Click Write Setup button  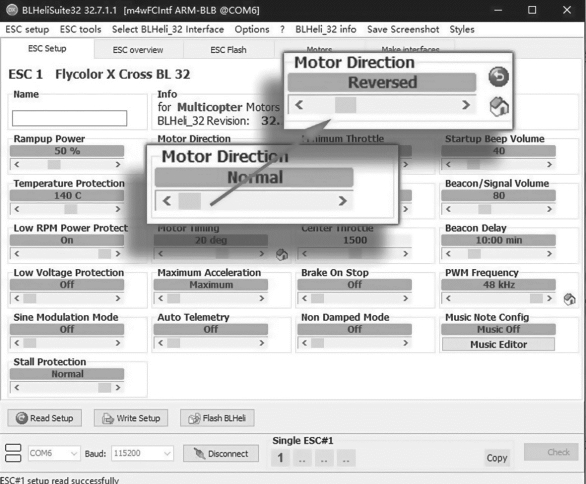point(131,418)
